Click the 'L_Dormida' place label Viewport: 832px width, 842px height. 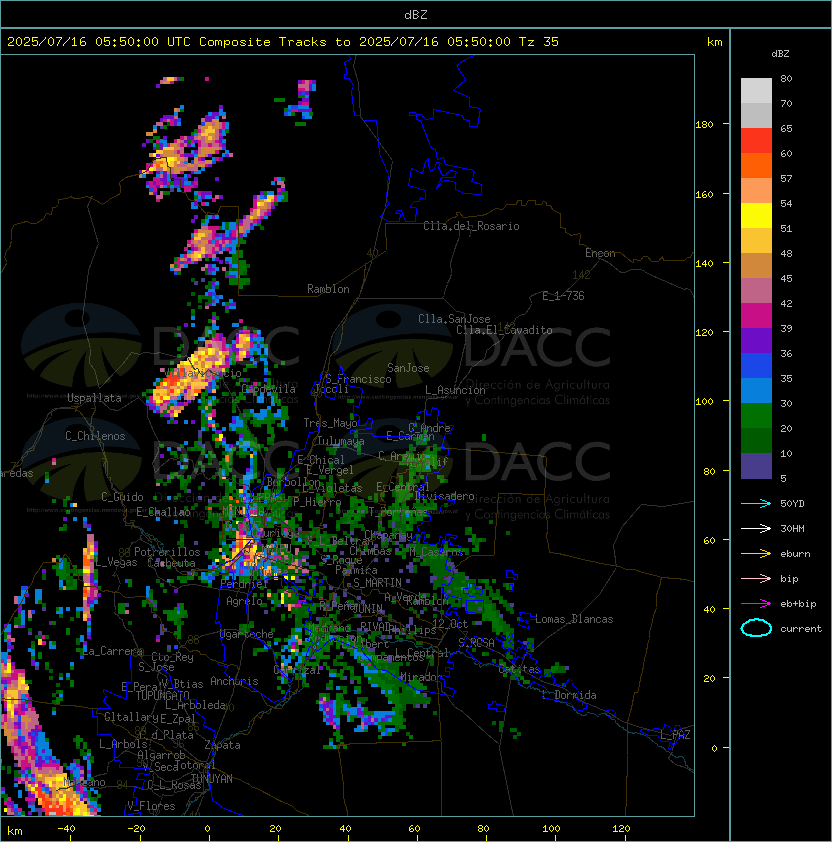point(569,695)
